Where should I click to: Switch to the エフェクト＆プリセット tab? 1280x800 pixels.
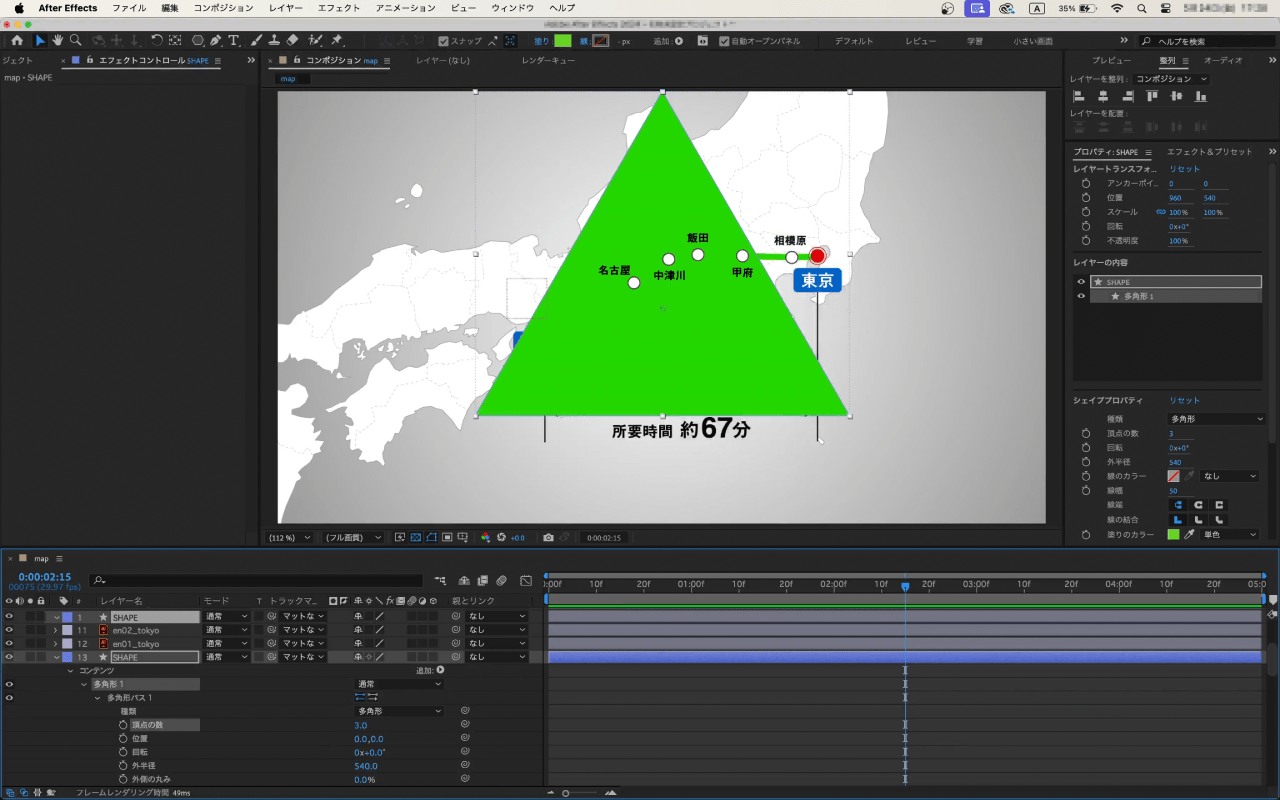1209,152
